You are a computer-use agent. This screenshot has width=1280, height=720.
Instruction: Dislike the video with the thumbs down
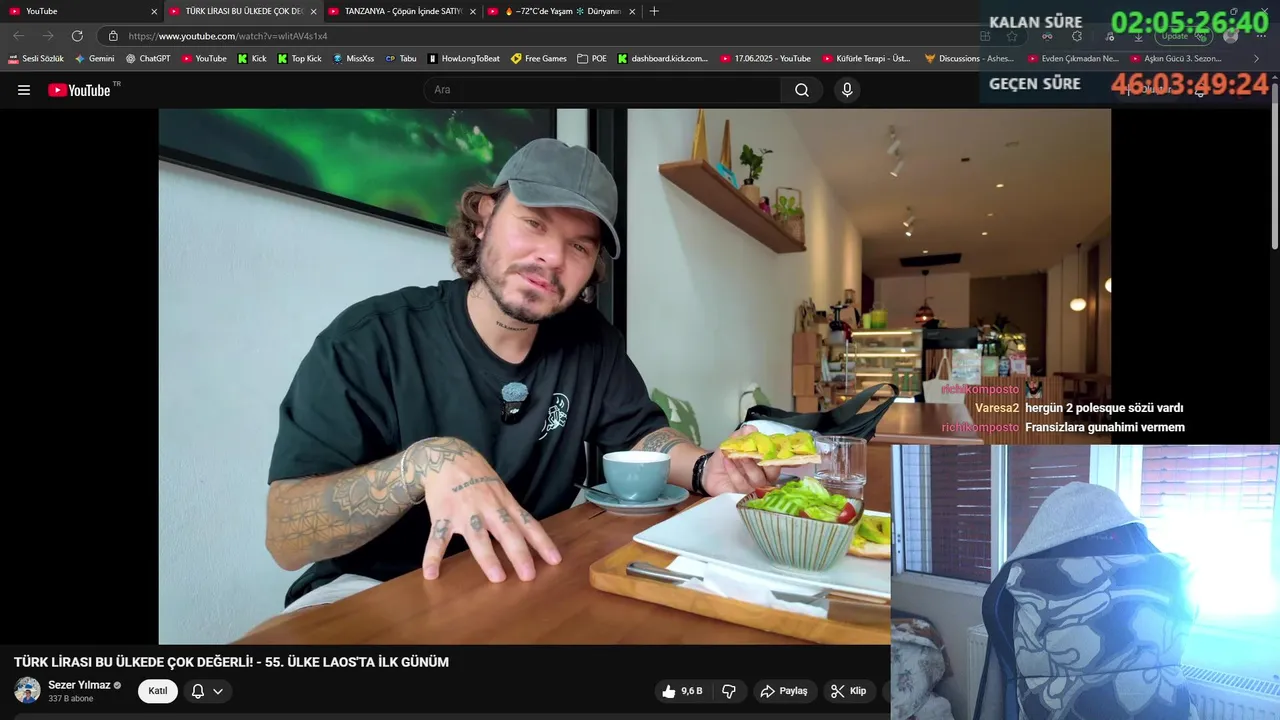[x=729, y=691]
